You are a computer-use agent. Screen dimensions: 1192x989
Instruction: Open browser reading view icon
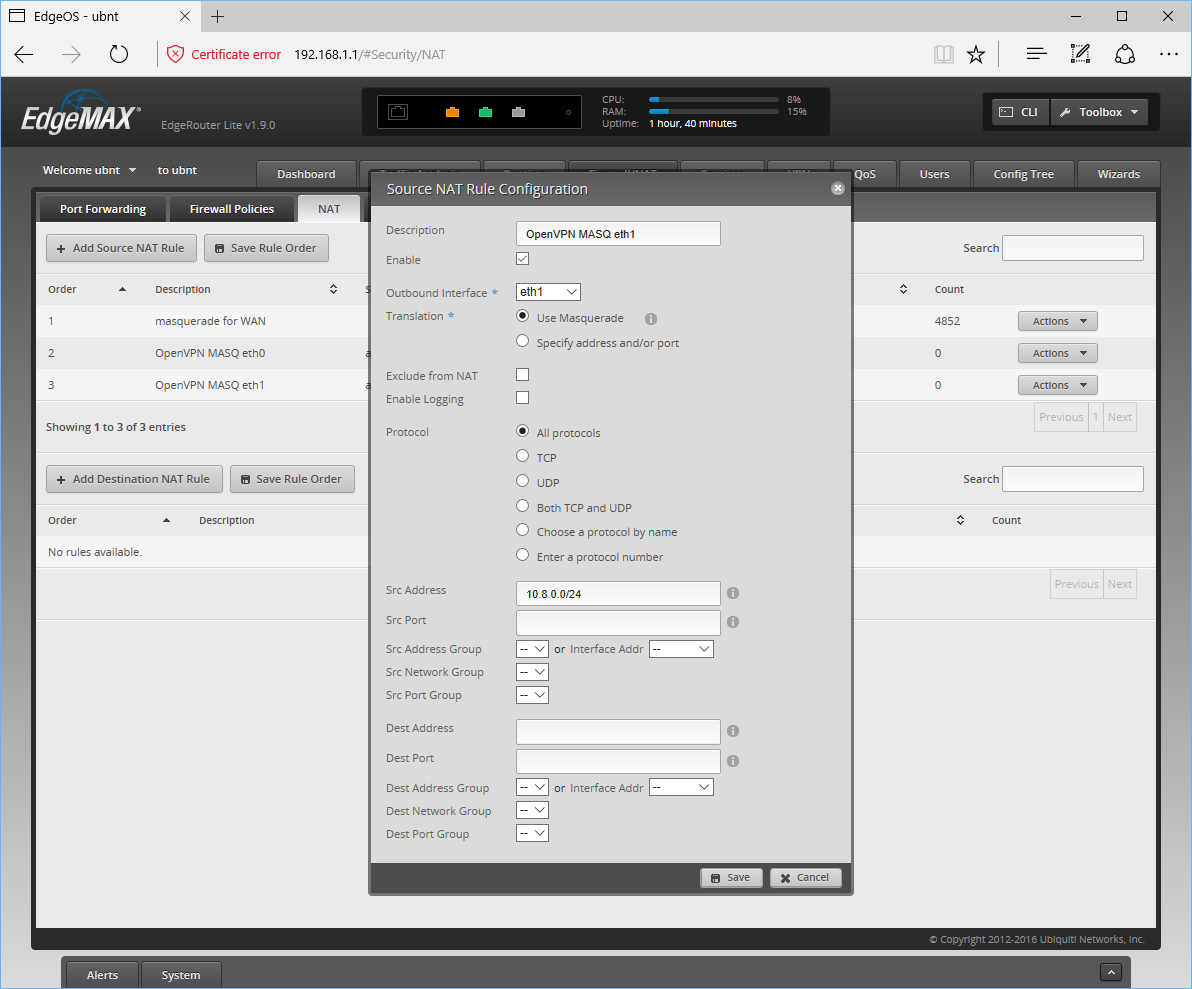point(943,54)
